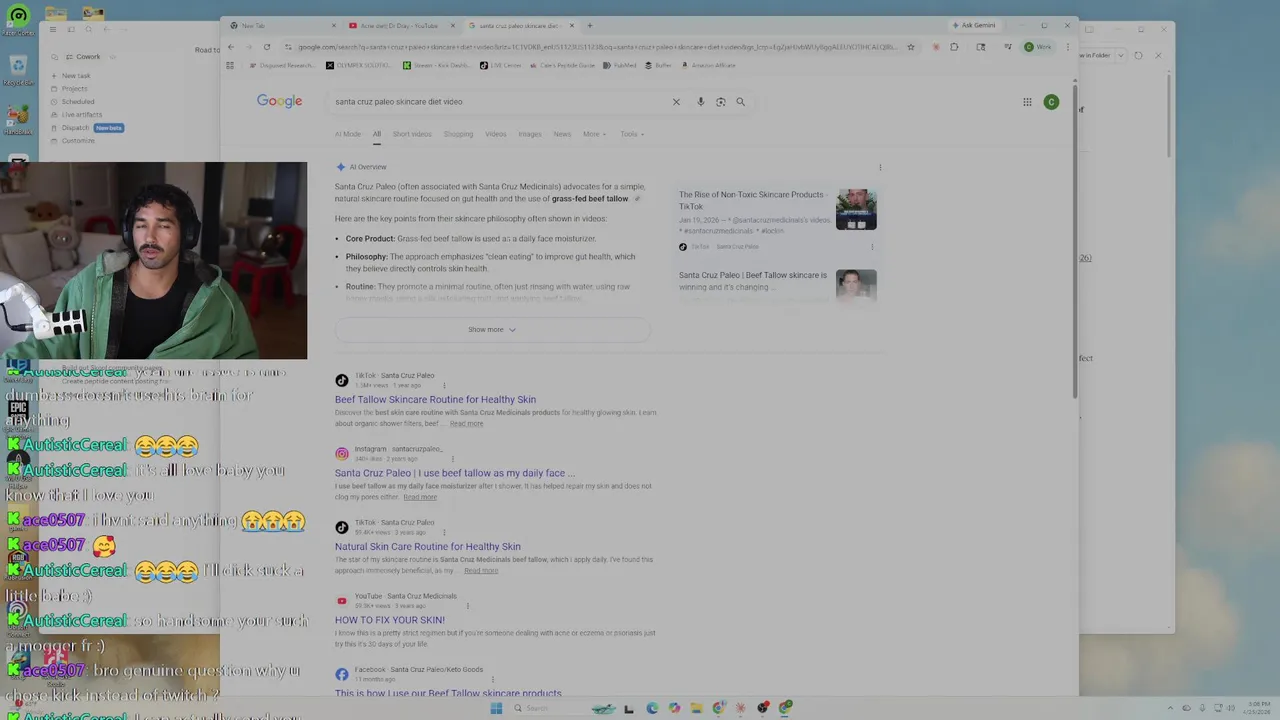Screen dimensions: 1280x720
Task: Reload the page in Chrome
Action: [267, 47]
